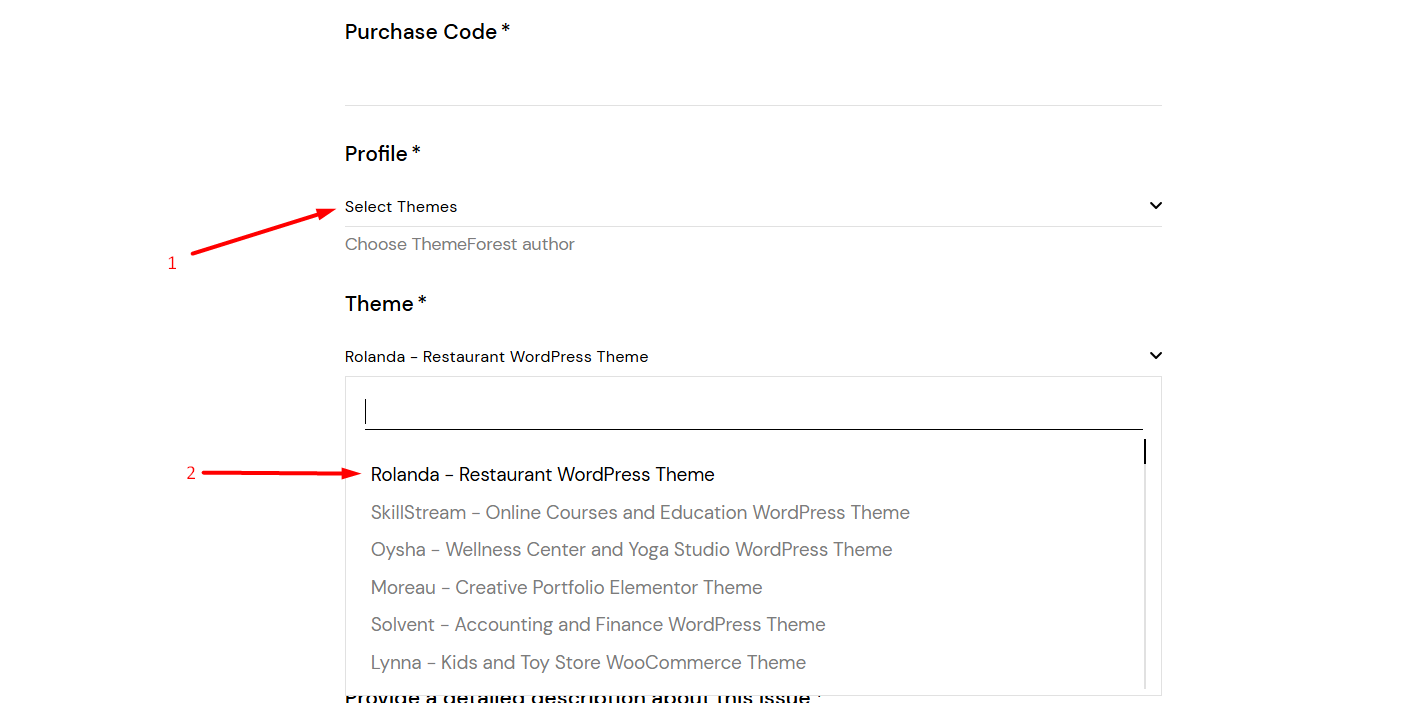
Task: Pick 'Lynna - Kids and Toy Store' theme
Action: (588, 662)
